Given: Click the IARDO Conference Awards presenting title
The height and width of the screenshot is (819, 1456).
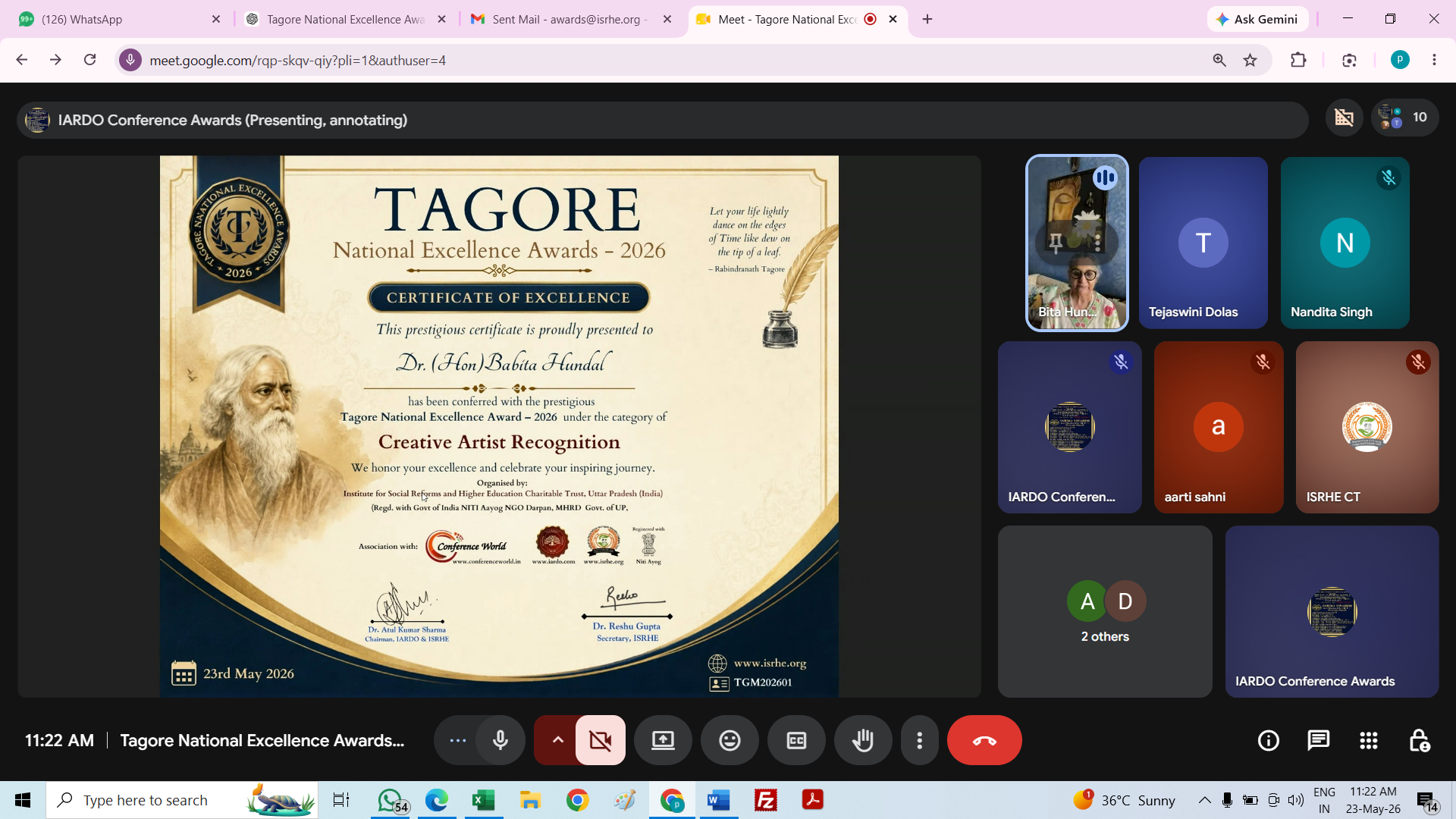Looking at the screenshot, I should point(233,120).
